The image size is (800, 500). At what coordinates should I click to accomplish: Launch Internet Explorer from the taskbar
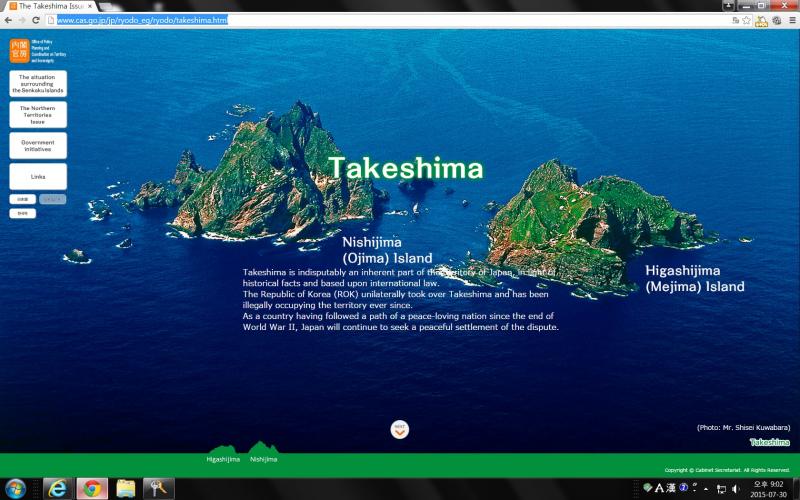[x=55, y=488]
